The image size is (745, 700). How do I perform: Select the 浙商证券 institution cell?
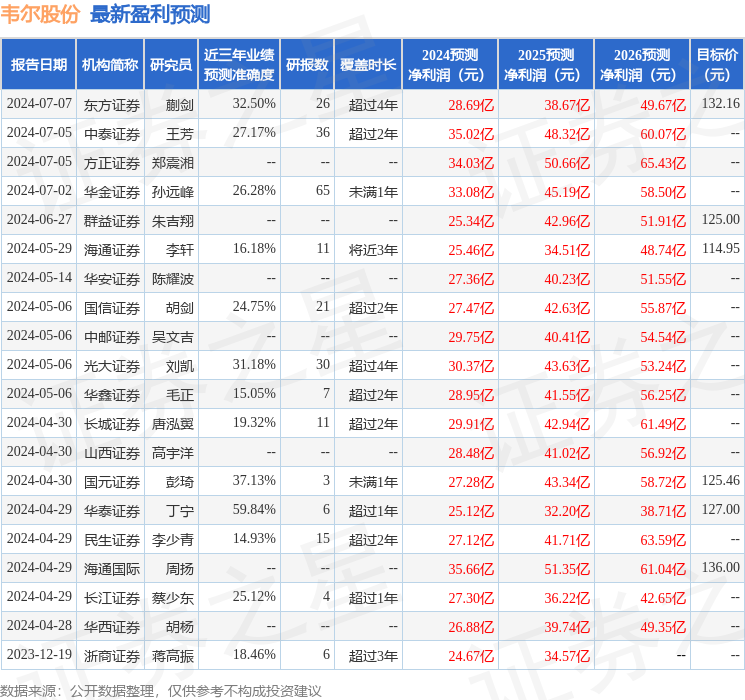[x=112, y=656]
